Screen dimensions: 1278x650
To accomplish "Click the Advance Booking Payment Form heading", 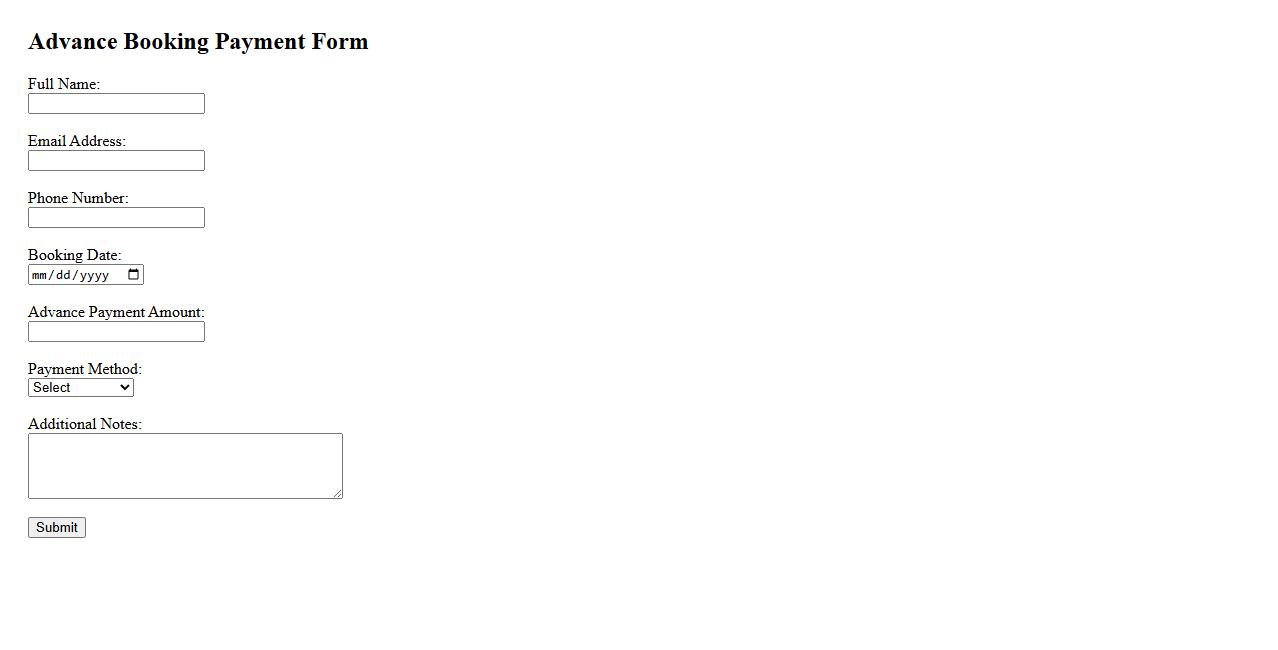I will tap(198, 41).
